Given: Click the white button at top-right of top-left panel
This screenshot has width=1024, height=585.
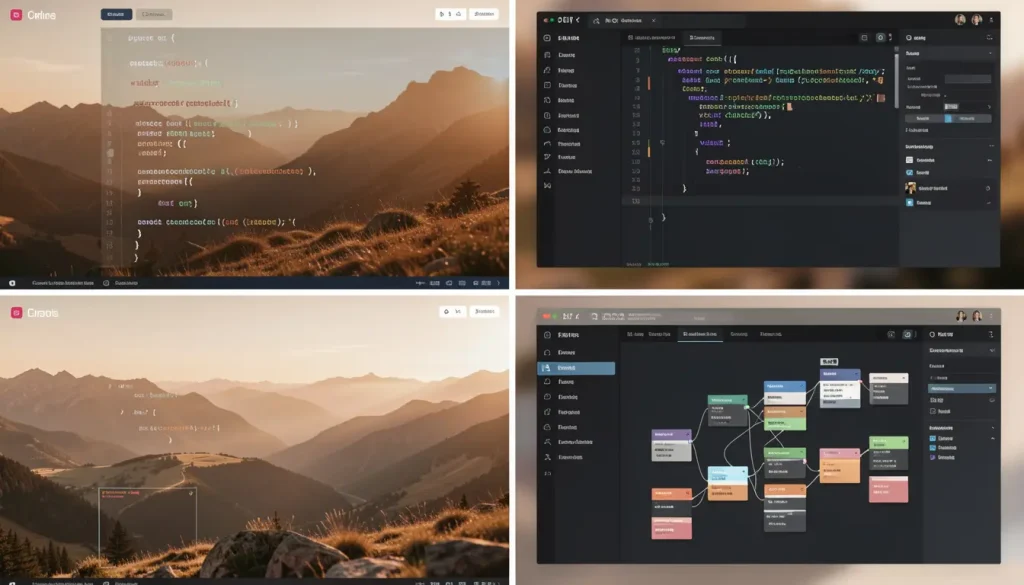Looking at the screenshot, I should click(484, 15).
